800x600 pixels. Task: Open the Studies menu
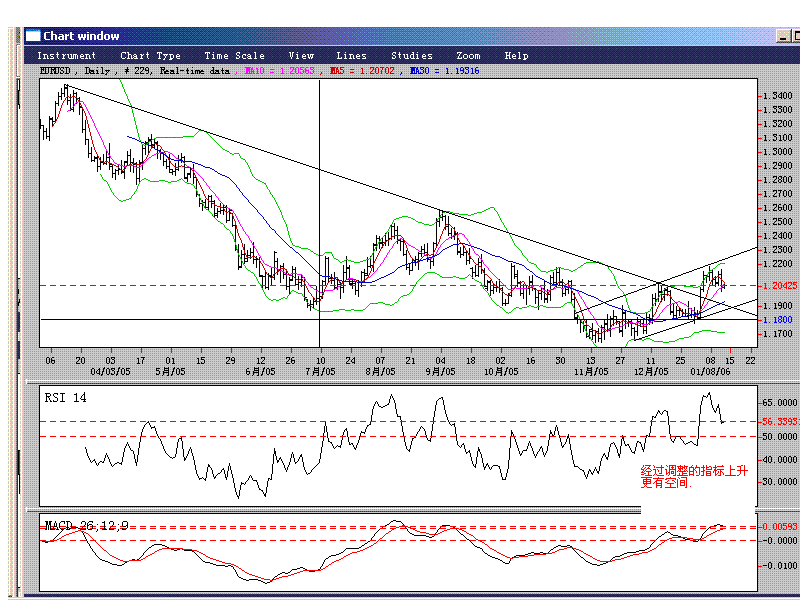[412, 56]
